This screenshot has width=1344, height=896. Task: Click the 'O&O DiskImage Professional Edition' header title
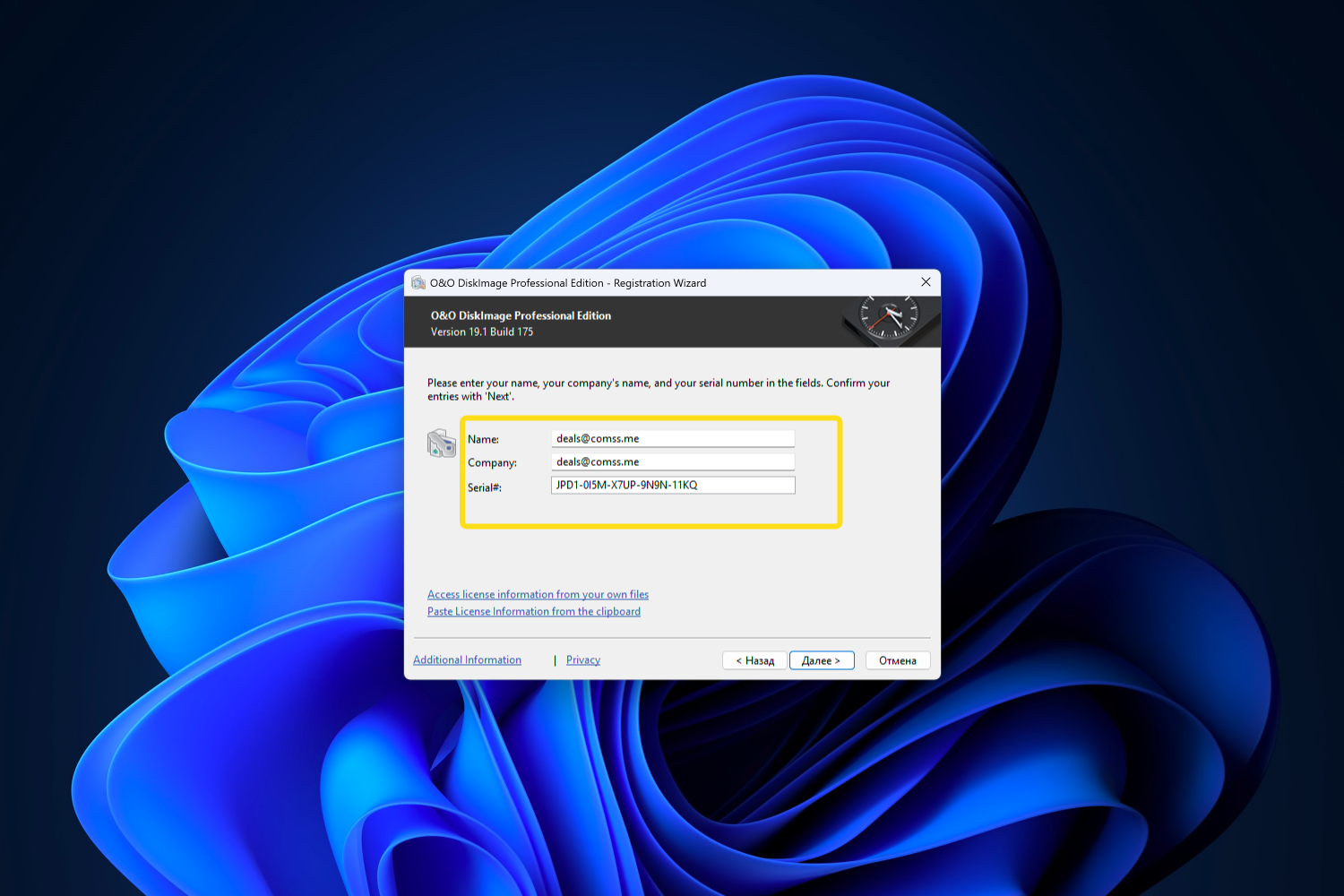[x=521, y=315]
